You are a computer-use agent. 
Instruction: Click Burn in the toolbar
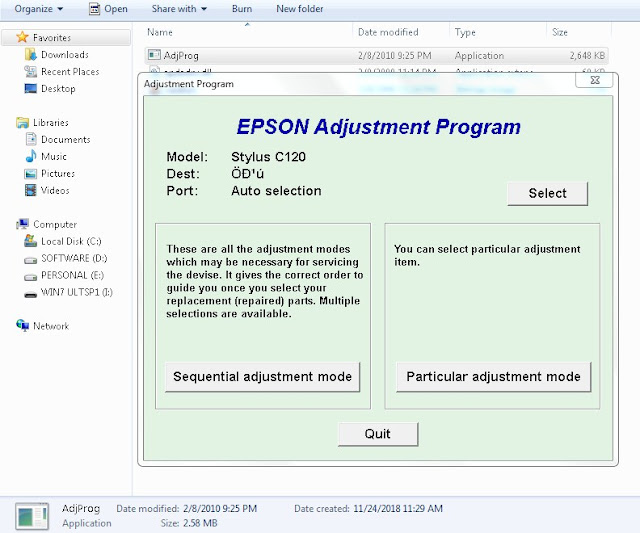(242, 9)
